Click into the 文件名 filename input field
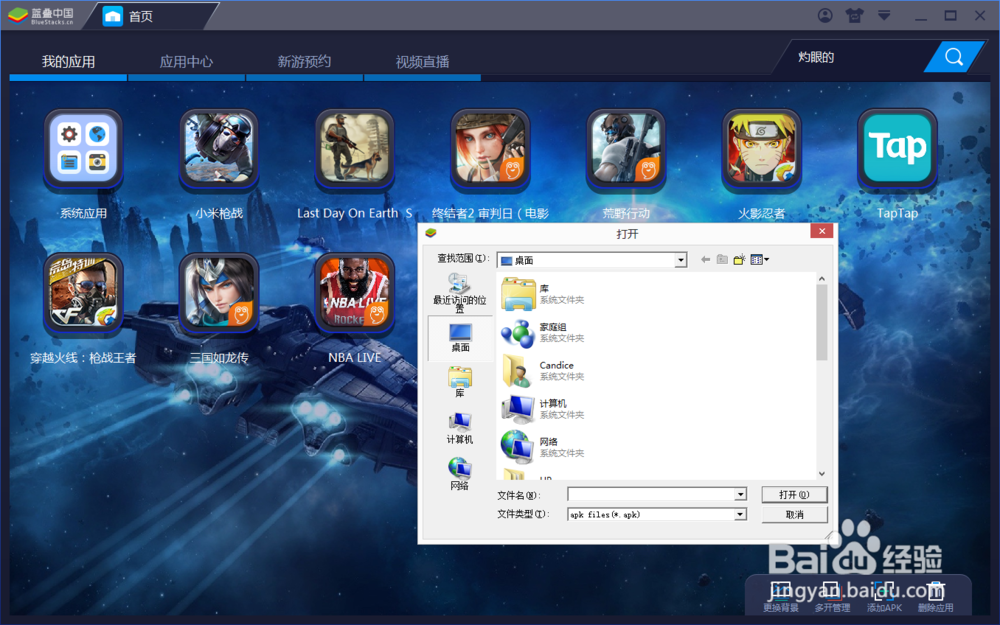This screenshot has width=1000, height=625. tap(651, 495)
